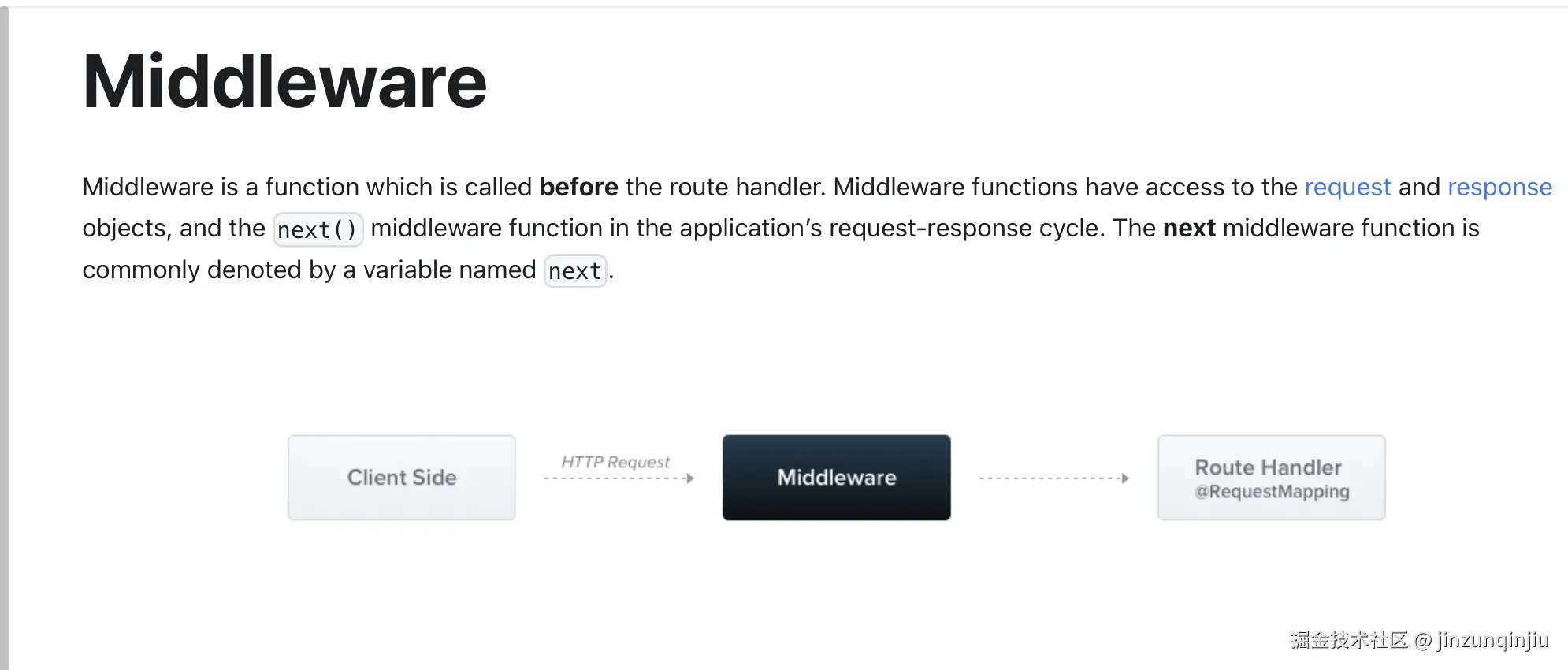This screenshot has height=670, width=1568.
Task: Click the Client Side diagram box
Action: coord(402,477)
